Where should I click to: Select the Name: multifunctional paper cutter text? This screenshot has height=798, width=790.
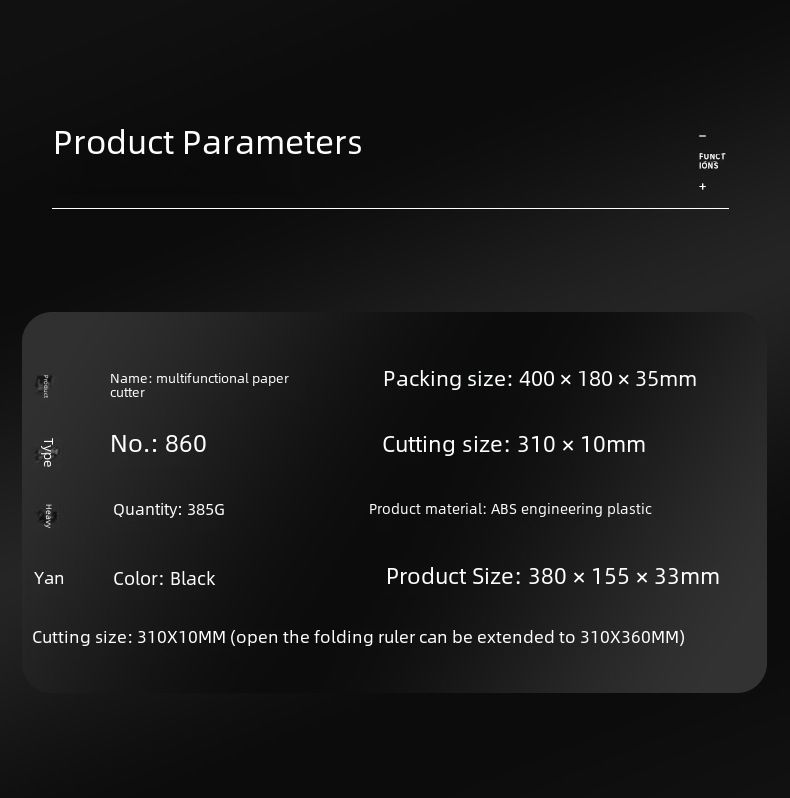click(198, 385)
